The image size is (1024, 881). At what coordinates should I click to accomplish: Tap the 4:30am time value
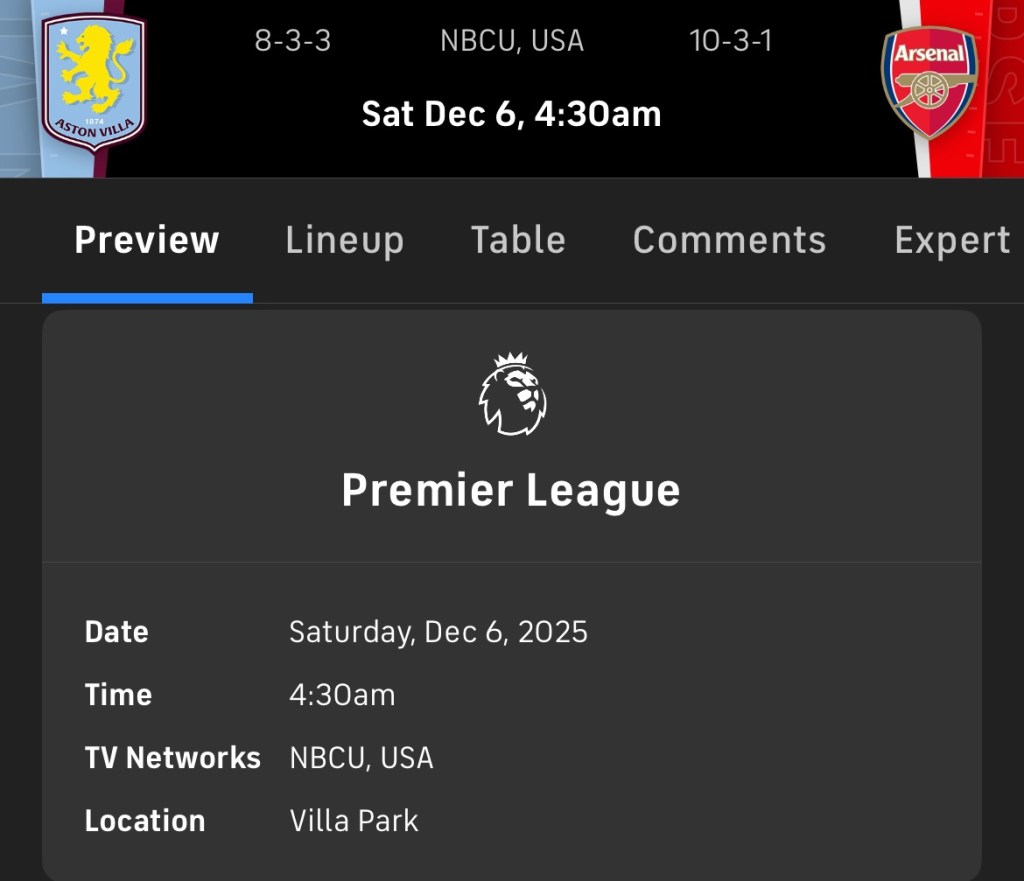[342, 695]
